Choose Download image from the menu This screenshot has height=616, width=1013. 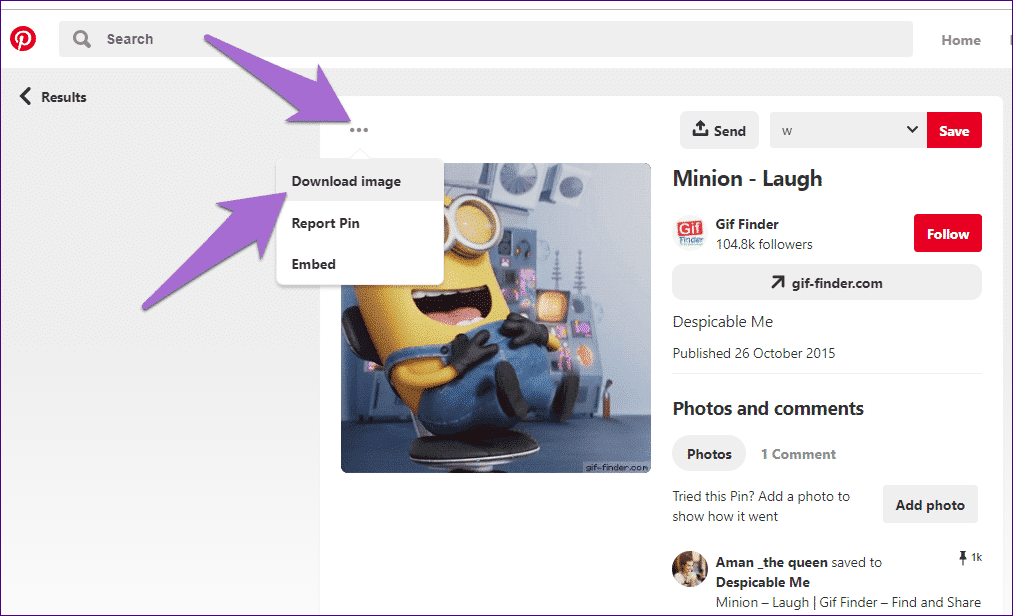click(360, 181)
